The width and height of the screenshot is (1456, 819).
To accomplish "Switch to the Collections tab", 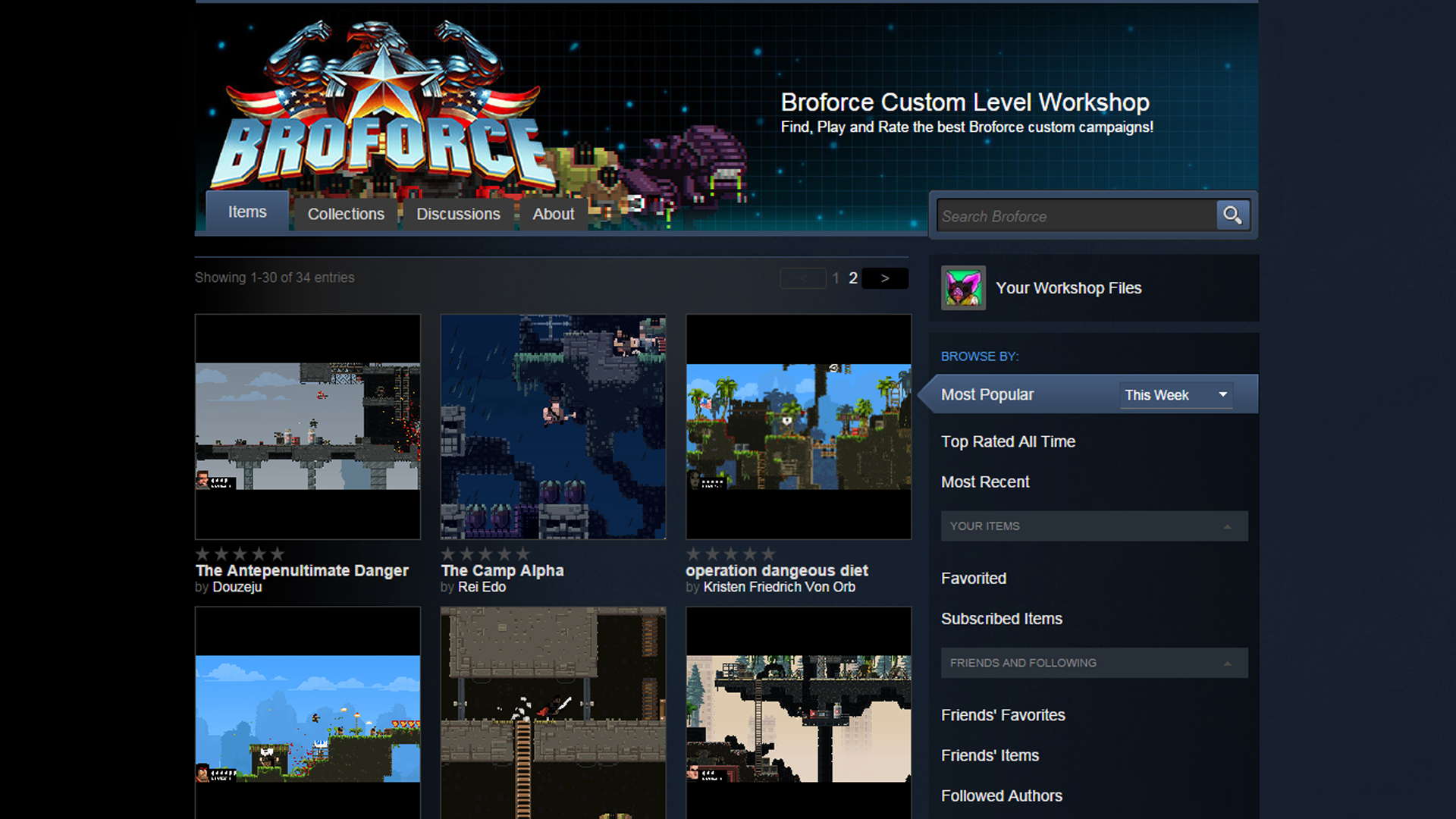I will tap(346, 214).
